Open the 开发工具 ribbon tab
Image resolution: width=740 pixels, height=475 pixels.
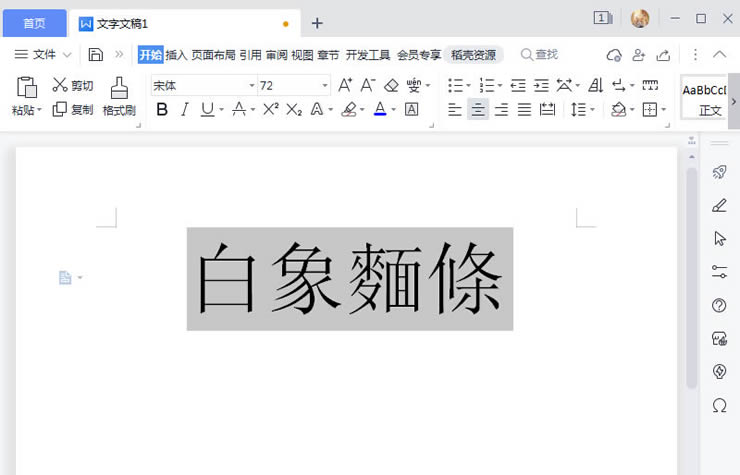point(368,55)
